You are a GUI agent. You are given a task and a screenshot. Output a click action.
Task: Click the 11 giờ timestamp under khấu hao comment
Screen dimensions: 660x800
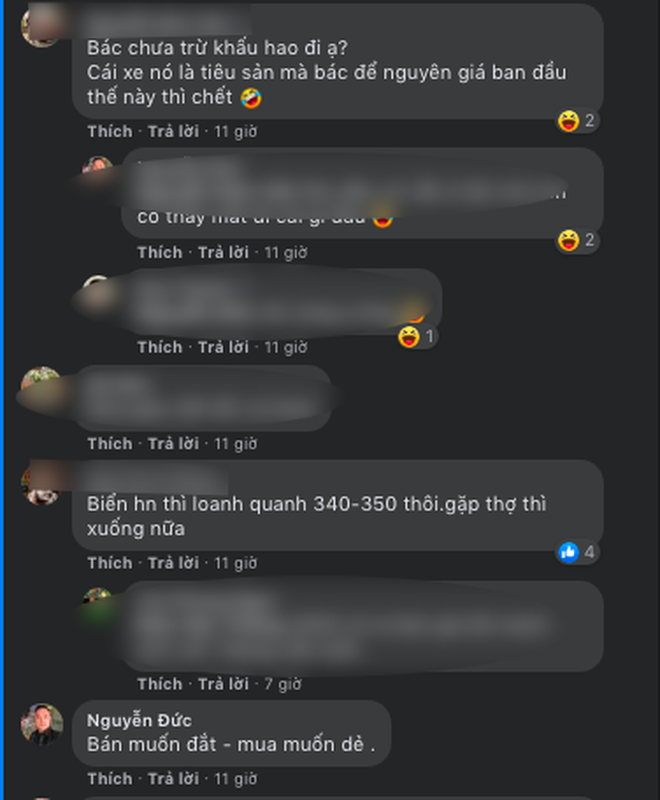[x=236, y=131]
